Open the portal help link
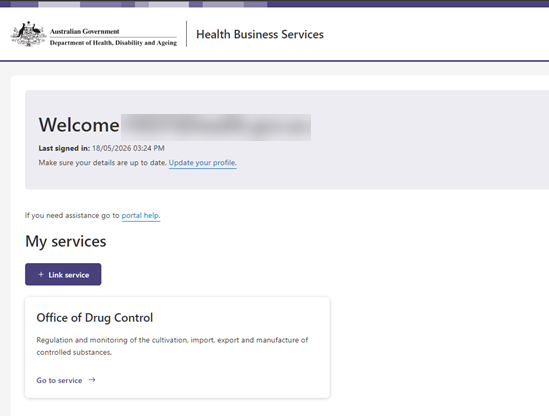 (141, 215)
